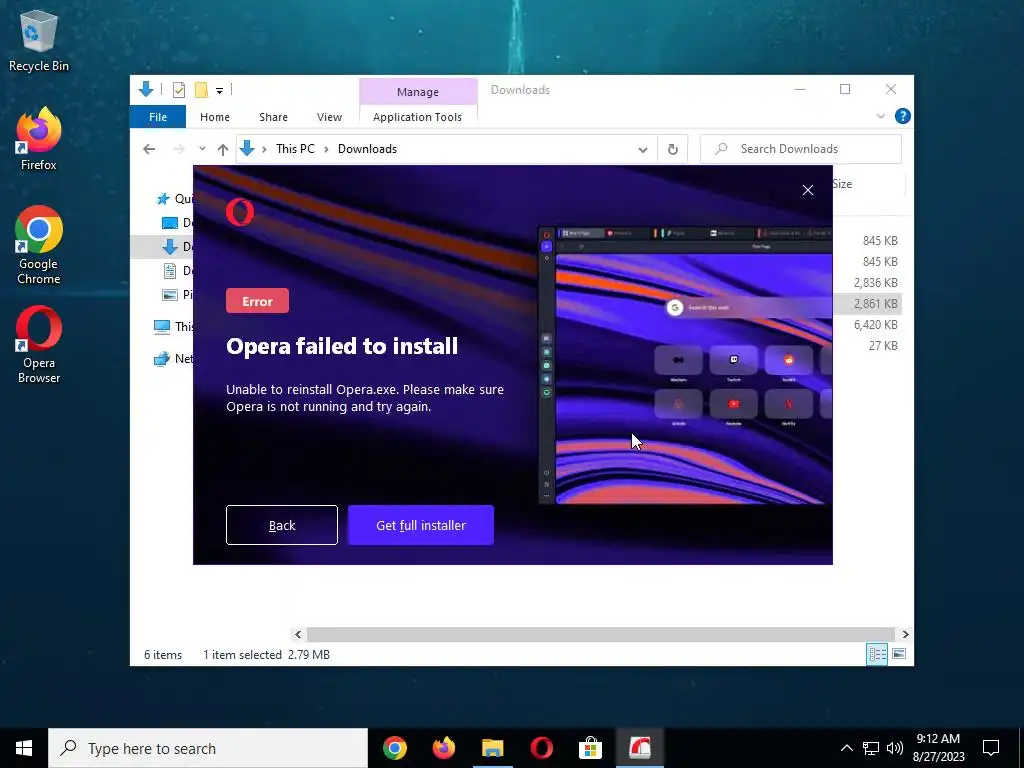
Task: Open the Recycle Bin desktop icon
Action: (39, 40)
